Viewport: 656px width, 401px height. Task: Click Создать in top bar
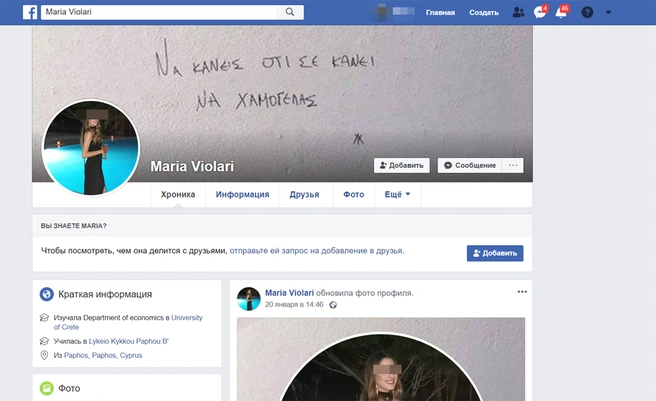point(484,13)
